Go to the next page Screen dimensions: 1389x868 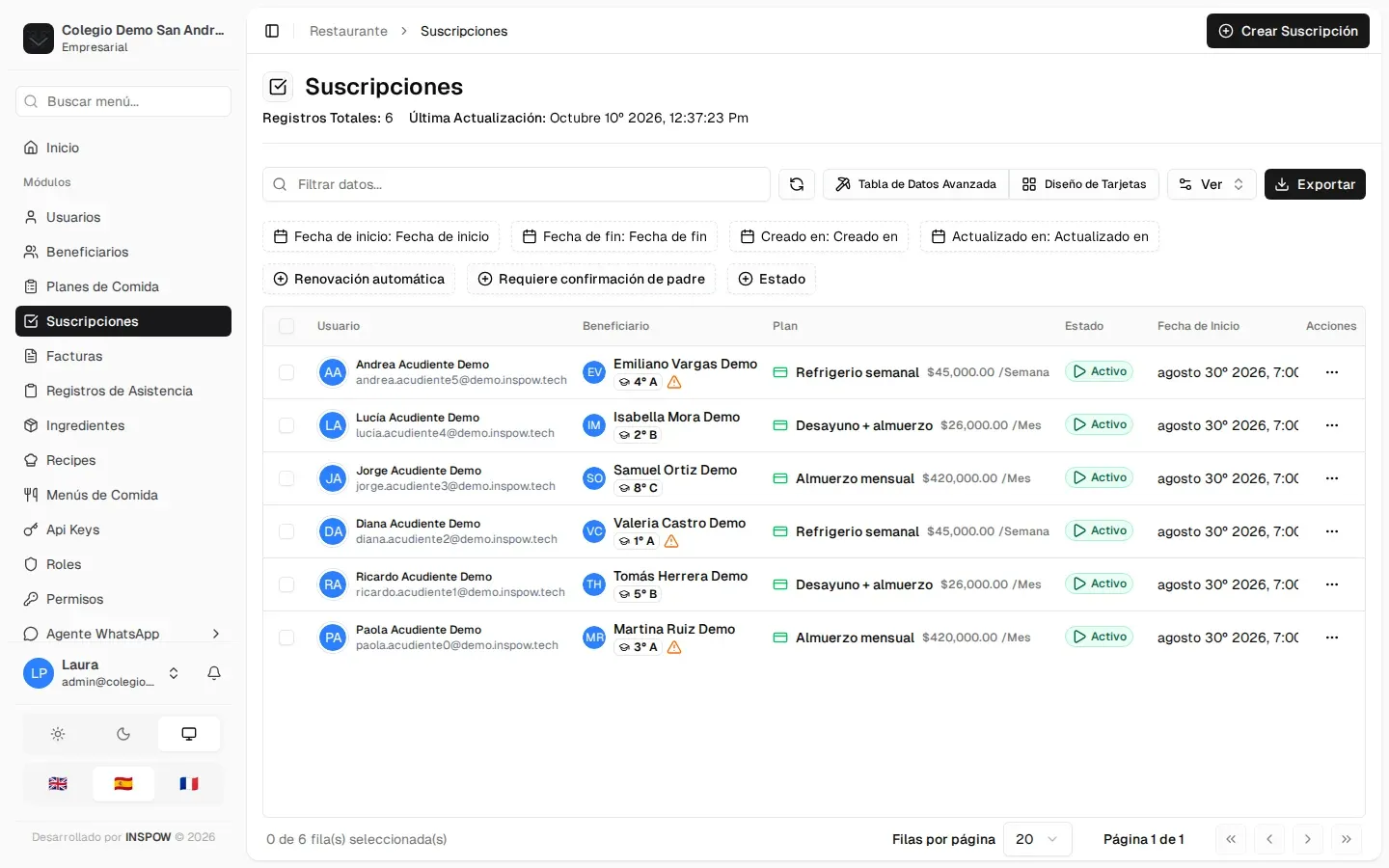pyautogui.click(x=1308, y=839)
